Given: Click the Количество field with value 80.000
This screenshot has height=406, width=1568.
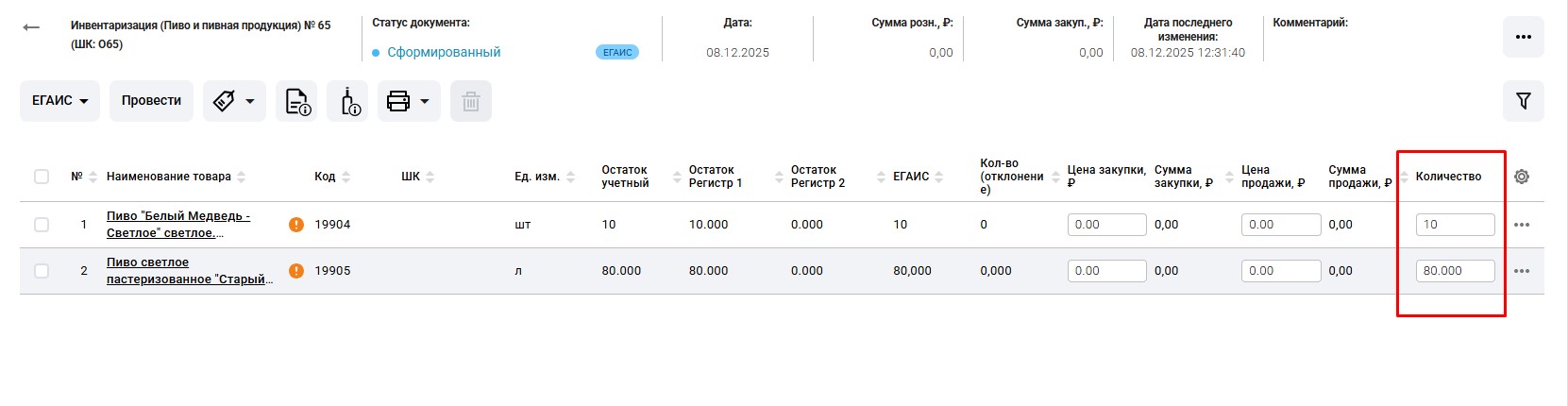Looking at the screenshot, I should (1454, 271).
